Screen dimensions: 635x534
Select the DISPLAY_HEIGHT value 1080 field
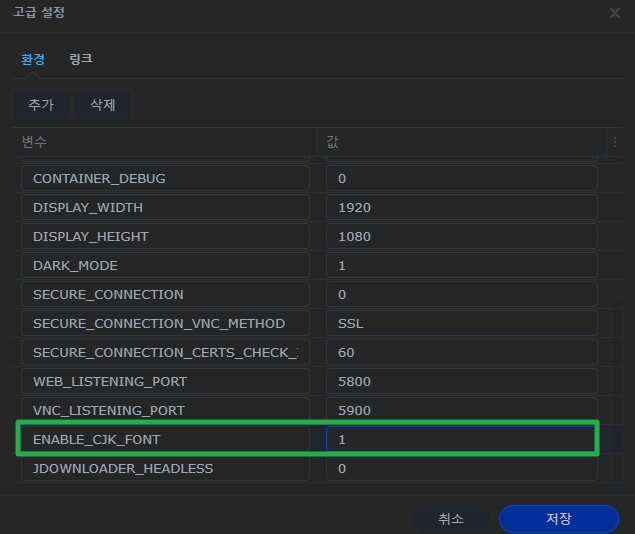click(461, 236)
